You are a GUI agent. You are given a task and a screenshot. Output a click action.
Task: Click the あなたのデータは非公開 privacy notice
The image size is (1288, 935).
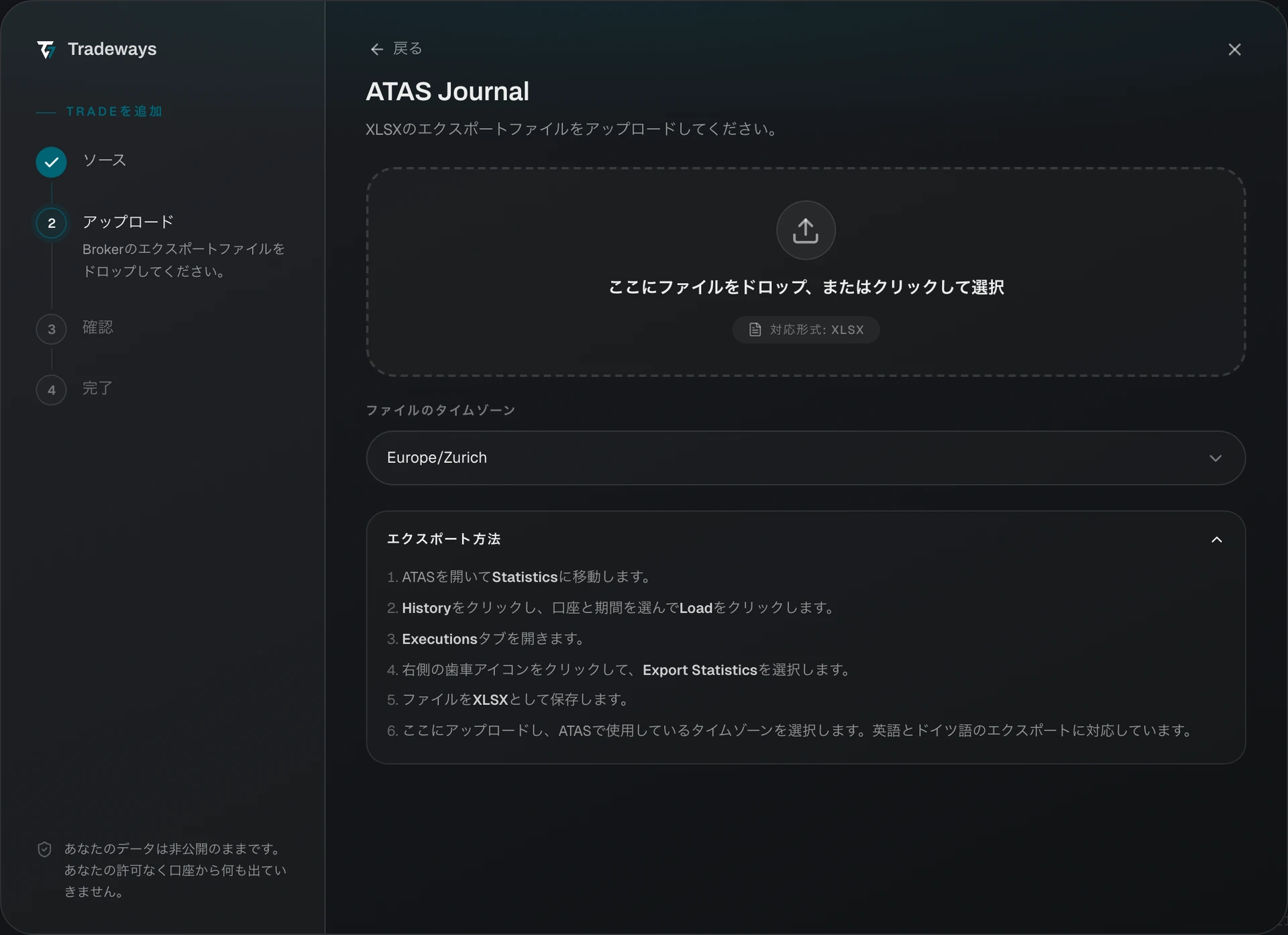click(x=176, y=870)
